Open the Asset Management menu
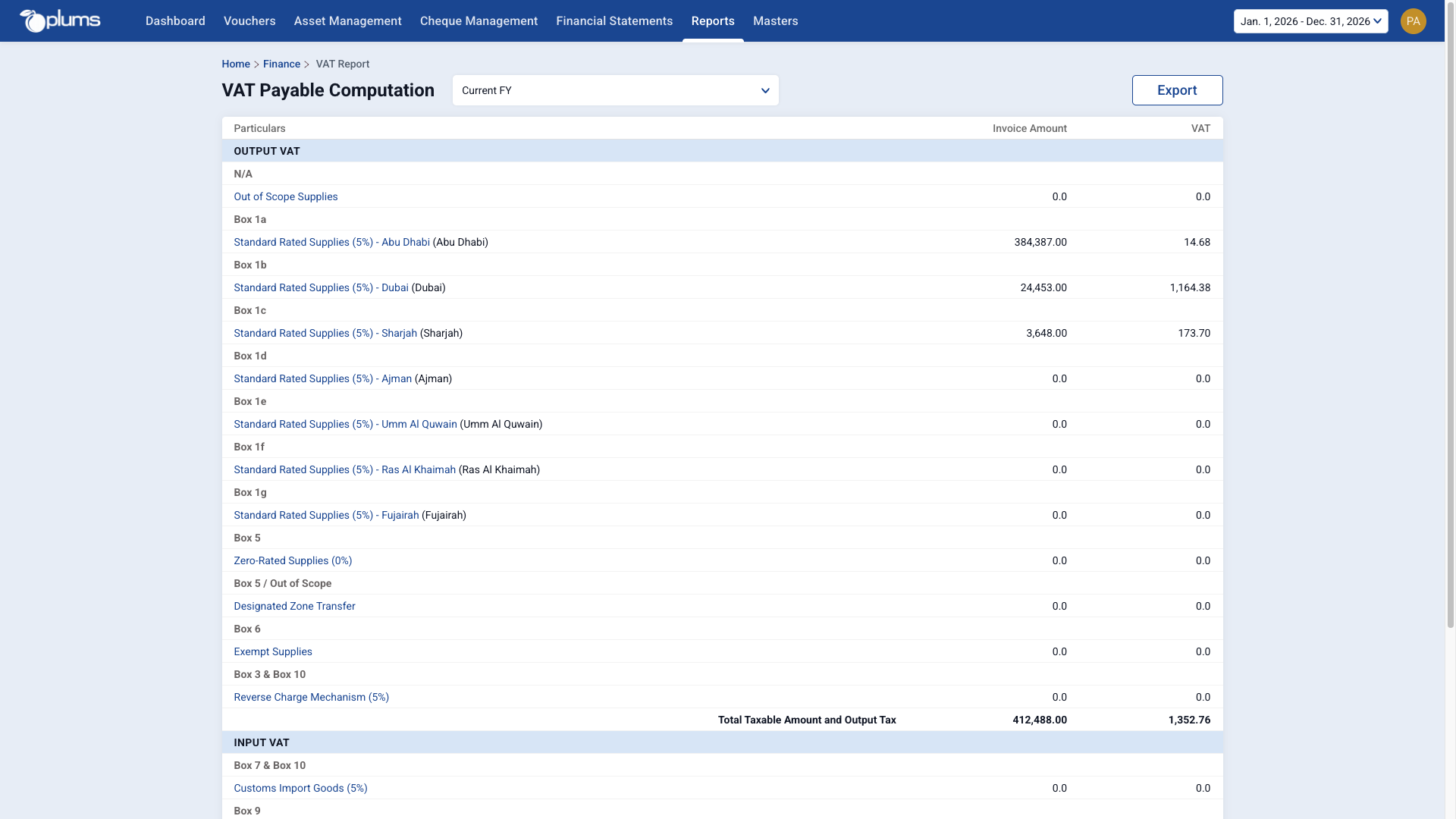Viewport: 1456px width, 819px height. [348, 21]
